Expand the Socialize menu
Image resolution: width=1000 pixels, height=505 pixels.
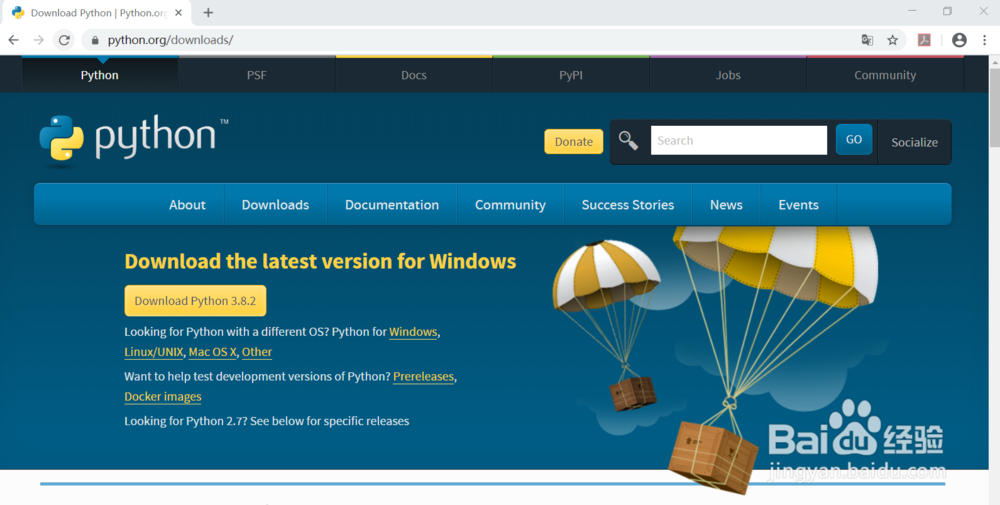pyautogui.click(x=915, y=142)
